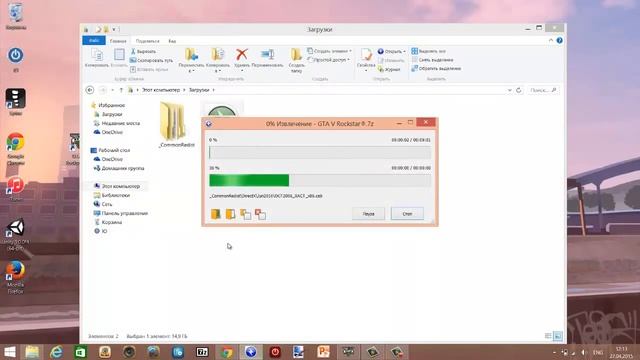
Task: Go back with Explorer back arrow
Action: [x=90, y=90]
